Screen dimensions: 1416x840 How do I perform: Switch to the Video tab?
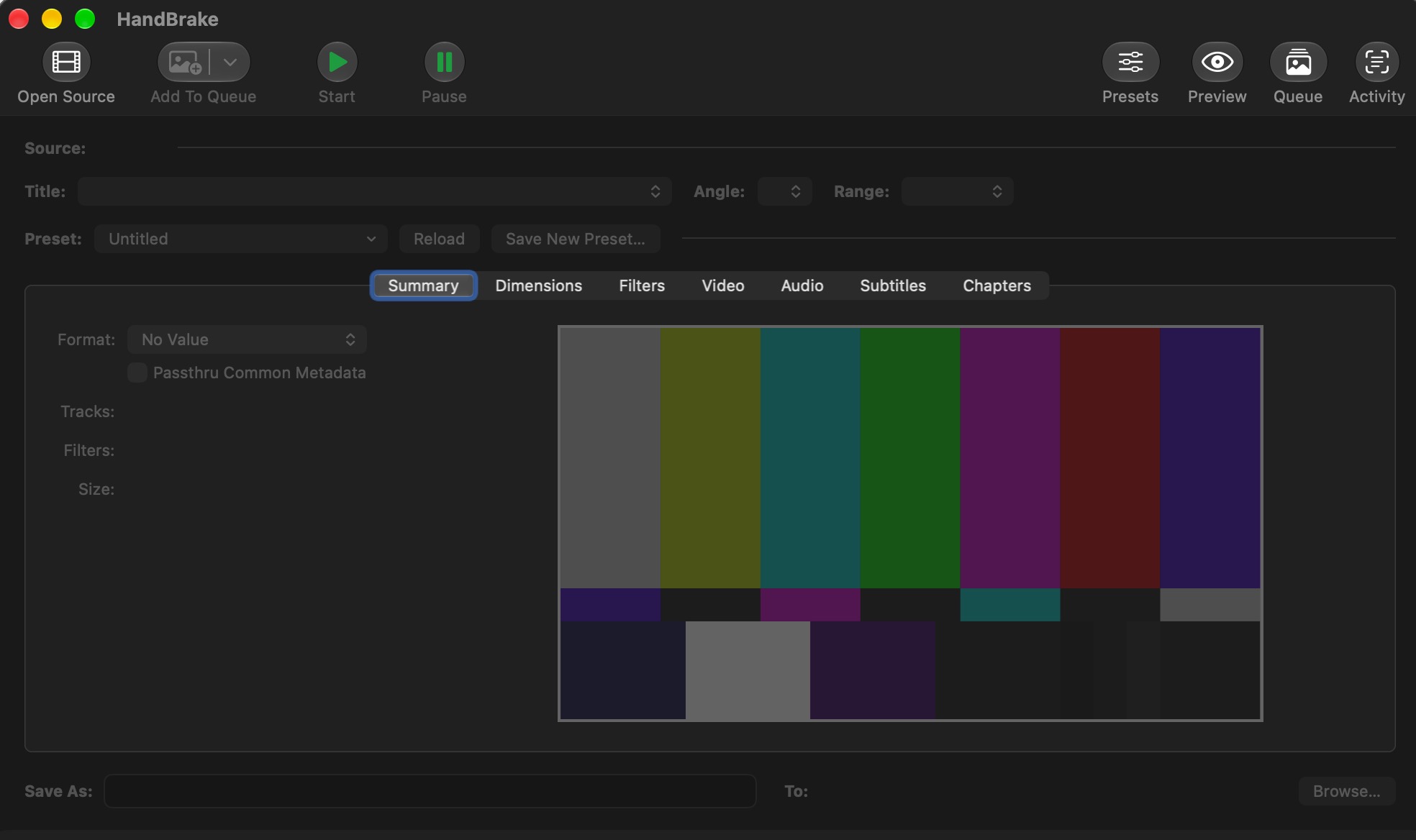(x=723, y=286)
